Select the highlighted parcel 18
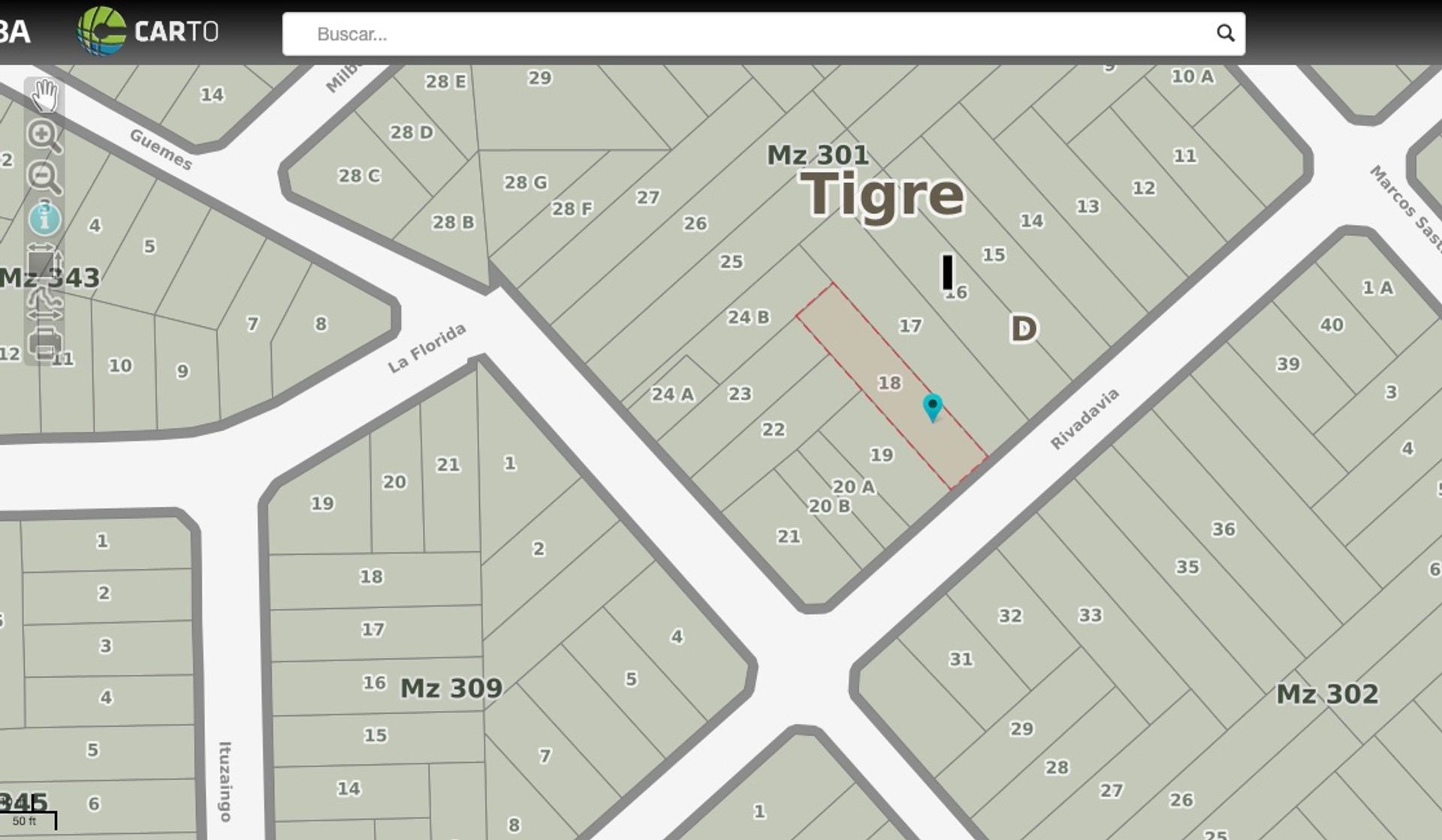The width and height of the screenshot is (1442, 840). [889, 383]
